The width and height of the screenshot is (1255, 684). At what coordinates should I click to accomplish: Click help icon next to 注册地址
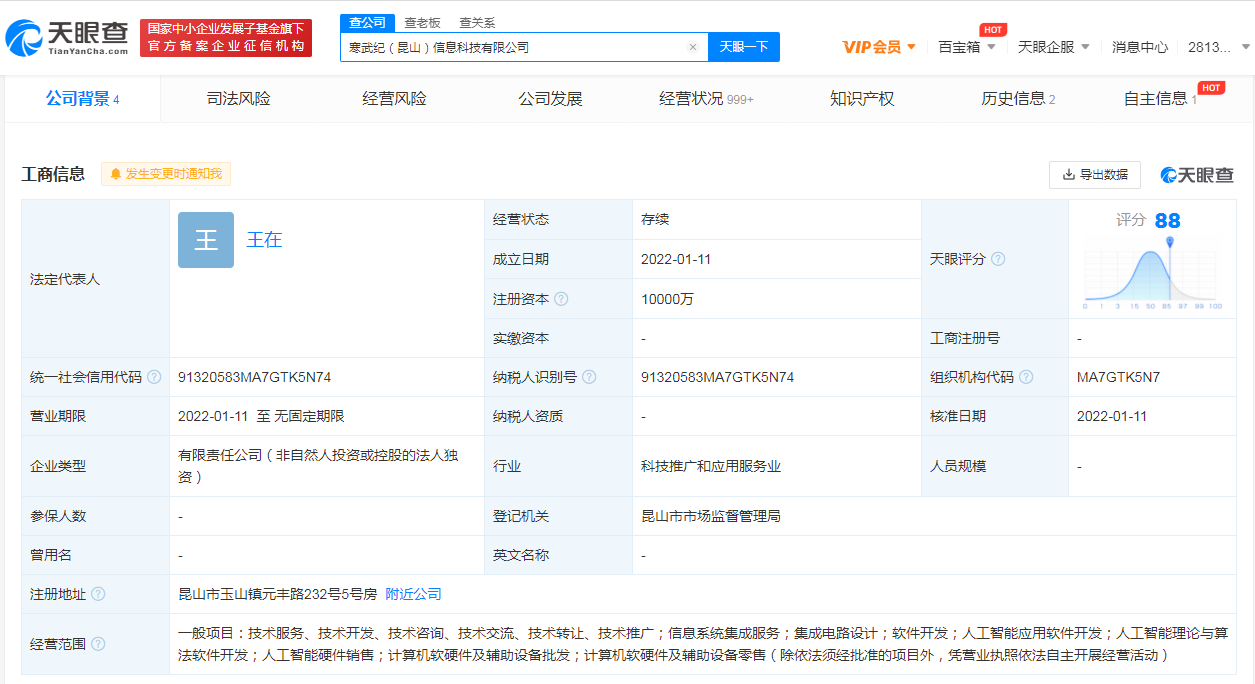click(x=98, y=594)
